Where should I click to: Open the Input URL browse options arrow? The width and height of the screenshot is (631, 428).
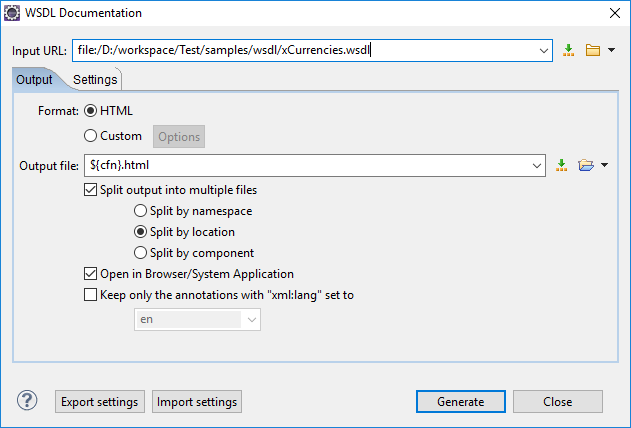click(611, 50)
